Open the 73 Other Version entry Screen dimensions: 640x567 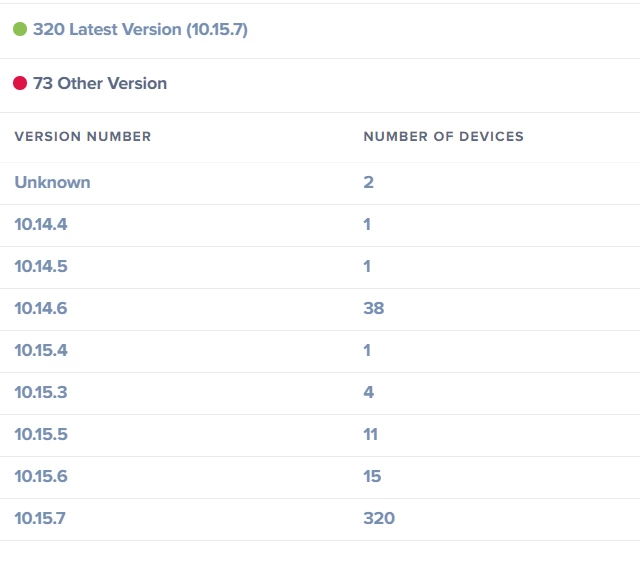tap(100, 83)
